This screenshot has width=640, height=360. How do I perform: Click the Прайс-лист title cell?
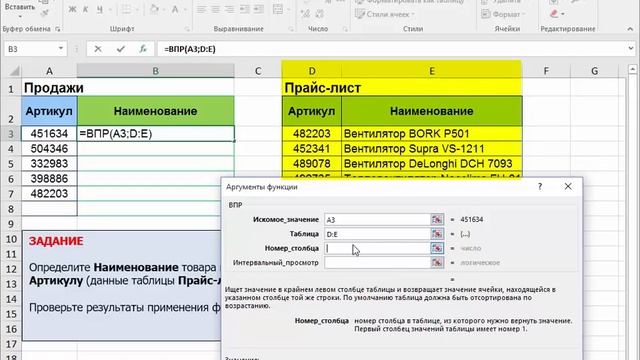coord(312,88)
